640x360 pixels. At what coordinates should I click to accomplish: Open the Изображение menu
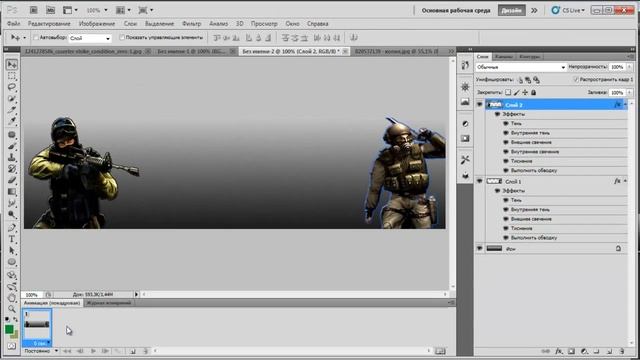pyautogui.click(x=97, y=24)
